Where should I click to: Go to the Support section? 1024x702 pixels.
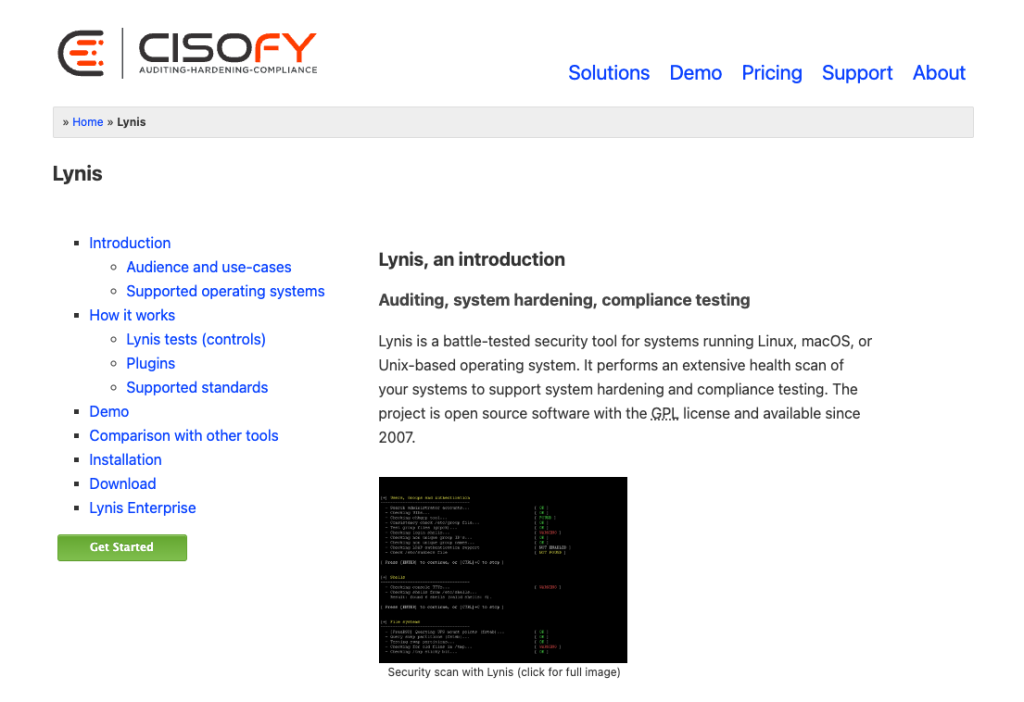(857, 73)
